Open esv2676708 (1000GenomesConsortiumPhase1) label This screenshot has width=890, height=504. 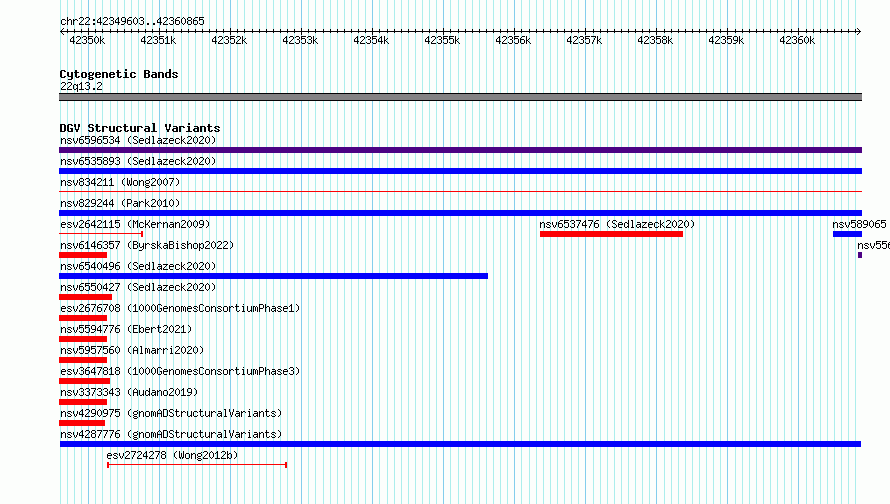coord(180,308)
